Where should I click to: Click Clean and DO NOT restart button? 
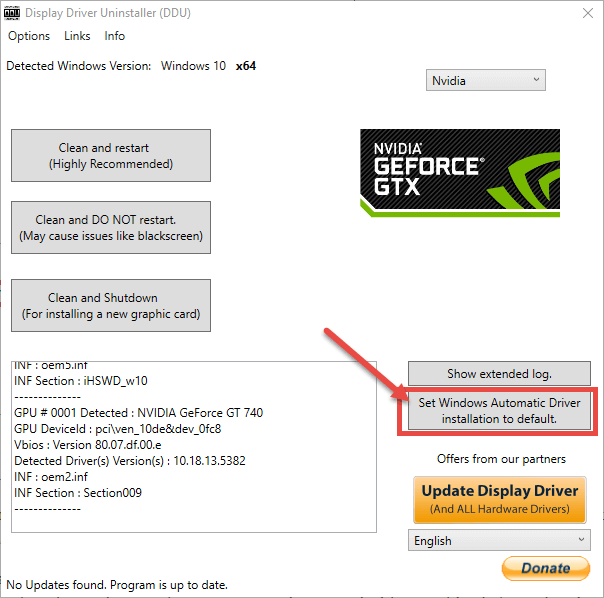point(111,227)
